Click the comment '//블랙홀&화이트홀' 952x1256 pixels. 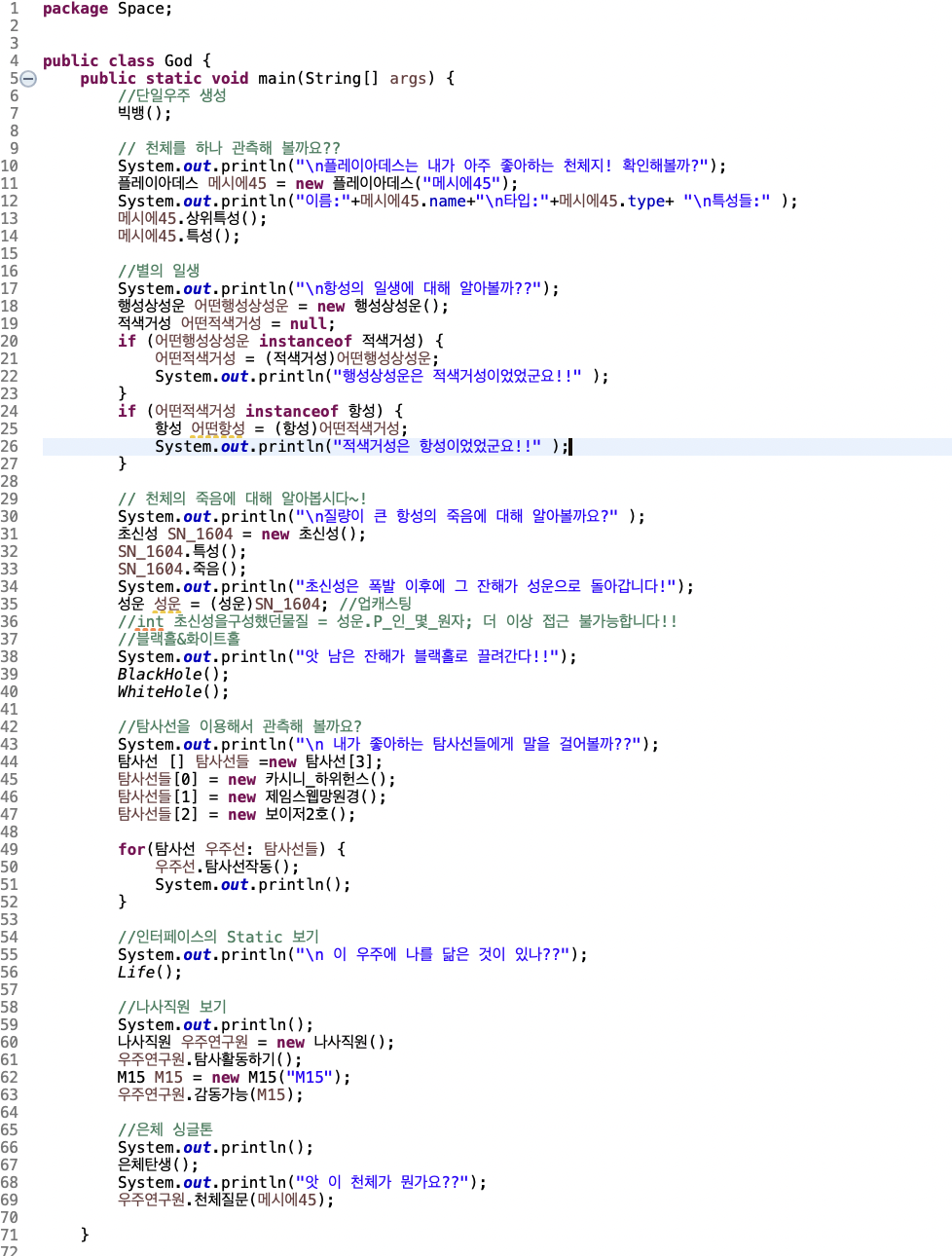point(179,640)
